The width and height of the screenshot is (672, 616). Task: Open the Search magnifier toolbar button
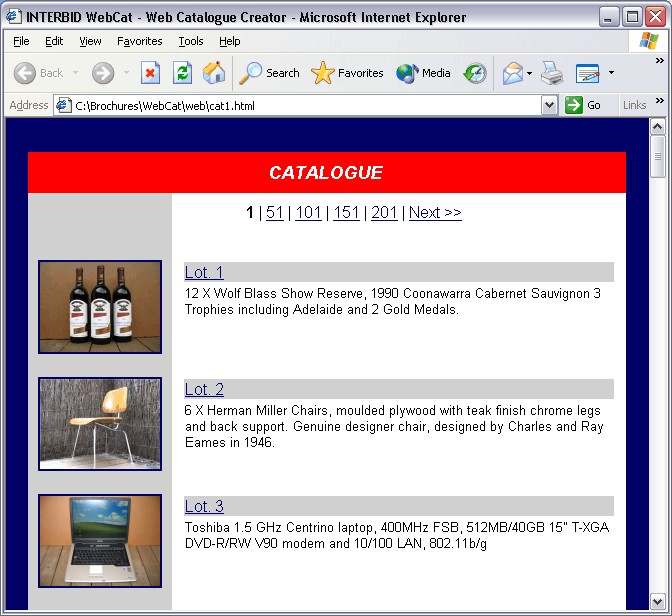click(x=269, y=73)
